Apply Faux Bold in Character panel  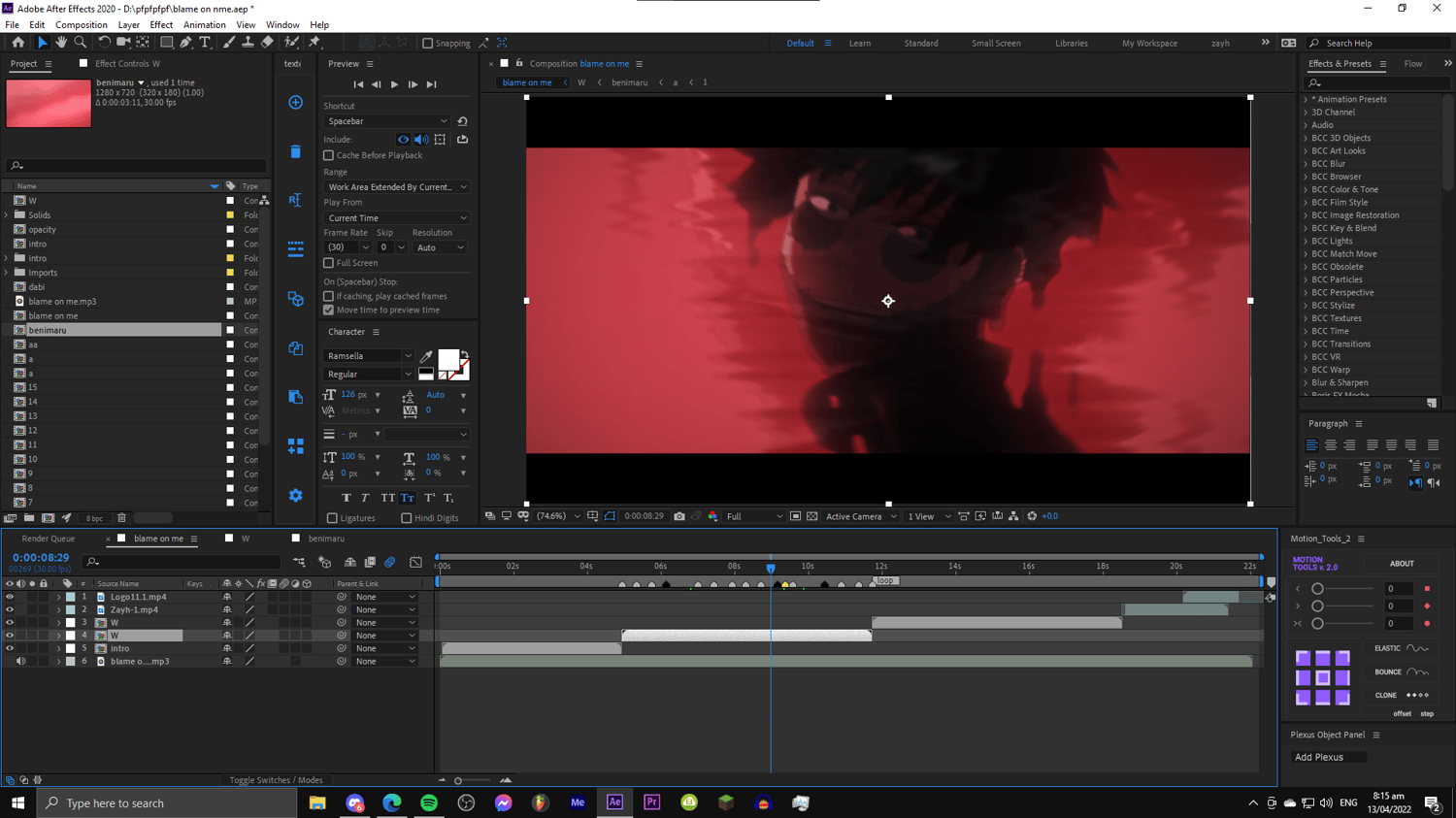coord(347,498)
